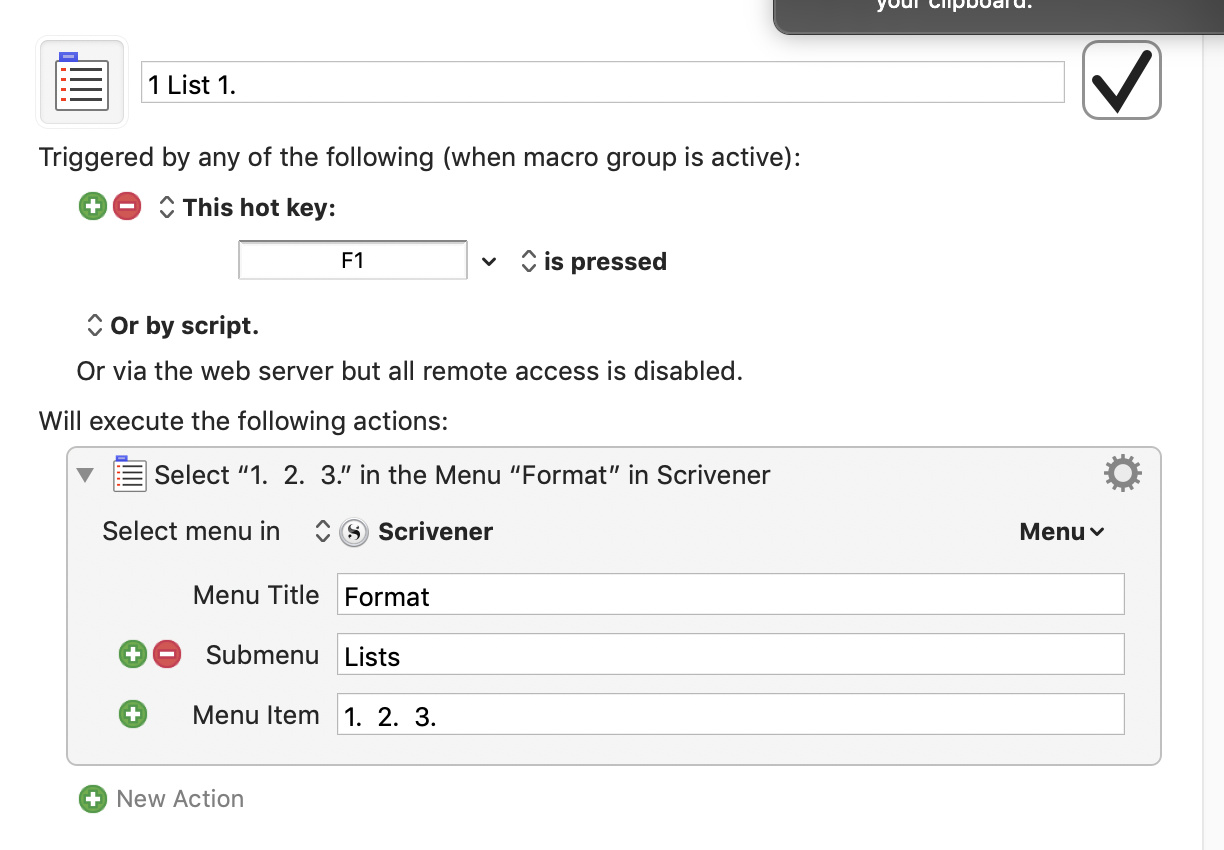The image size is (1224, 850).
Task: Change the 'is pressed' trigger condition
Action: [x=594, y=262]
